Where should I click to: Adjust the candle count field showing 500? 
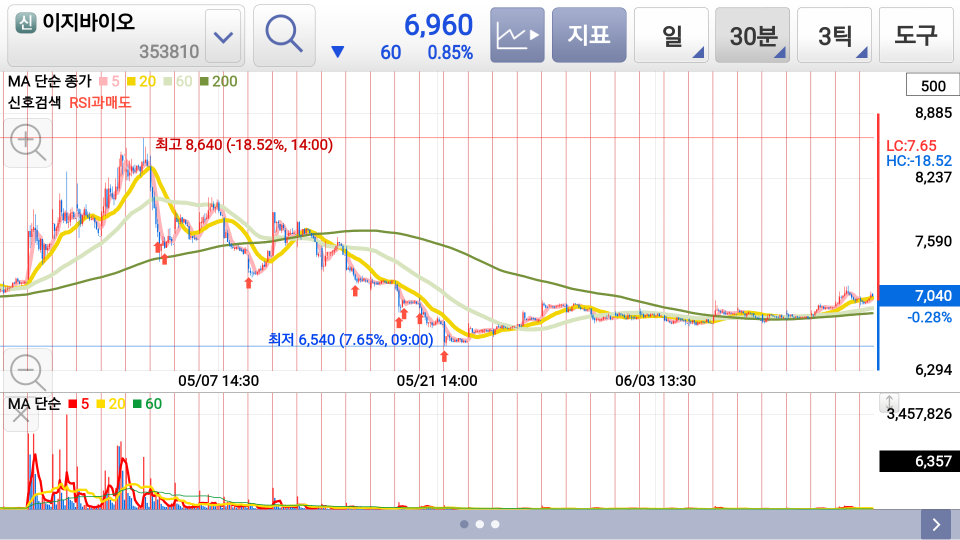(932, 85)
